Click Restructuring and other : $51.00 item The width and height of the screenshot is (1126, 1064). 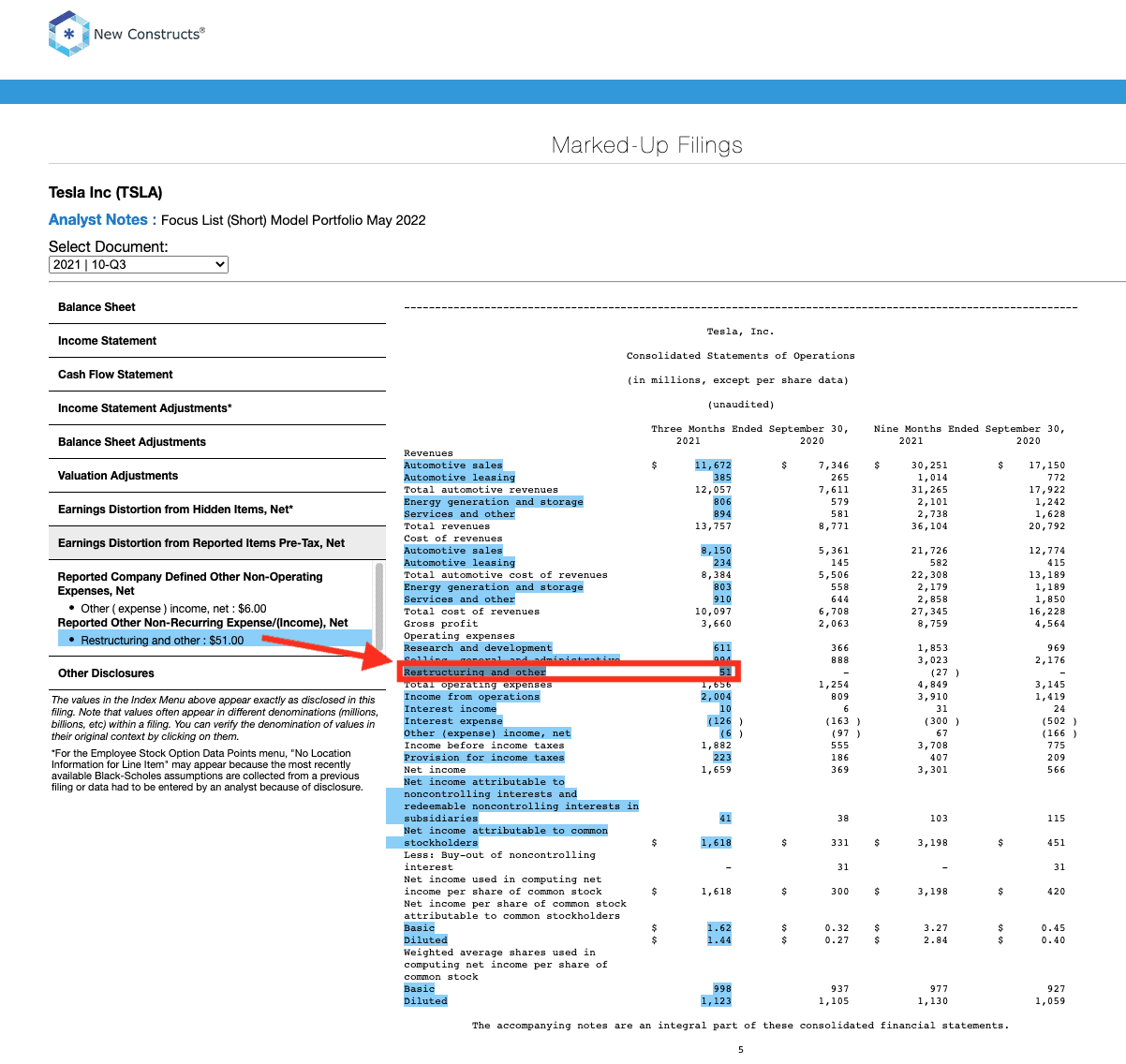(x=215, y=641)
